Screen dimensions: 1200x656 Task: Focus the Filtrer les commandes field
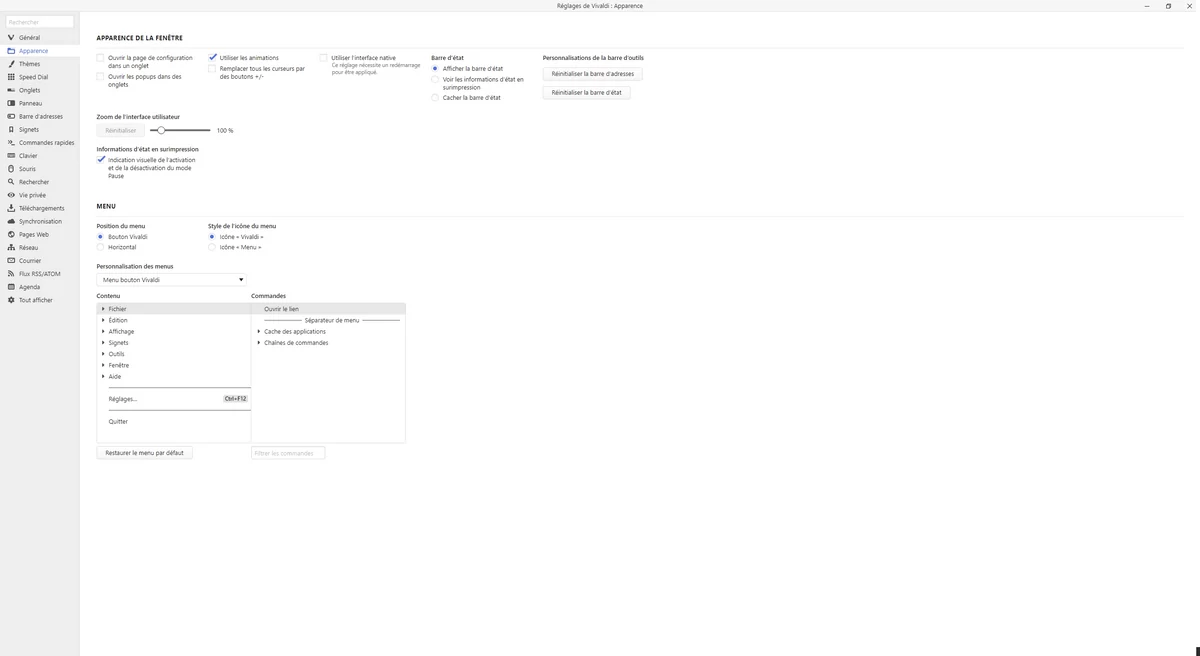coord(288,453)
